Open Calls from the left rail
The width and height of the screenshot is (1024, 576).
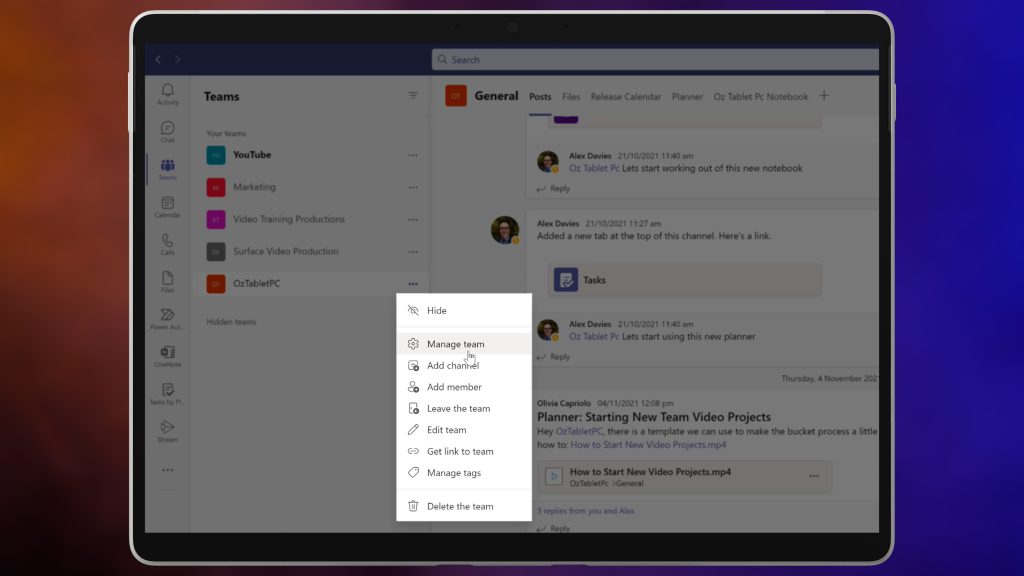[x=167, y=244]
